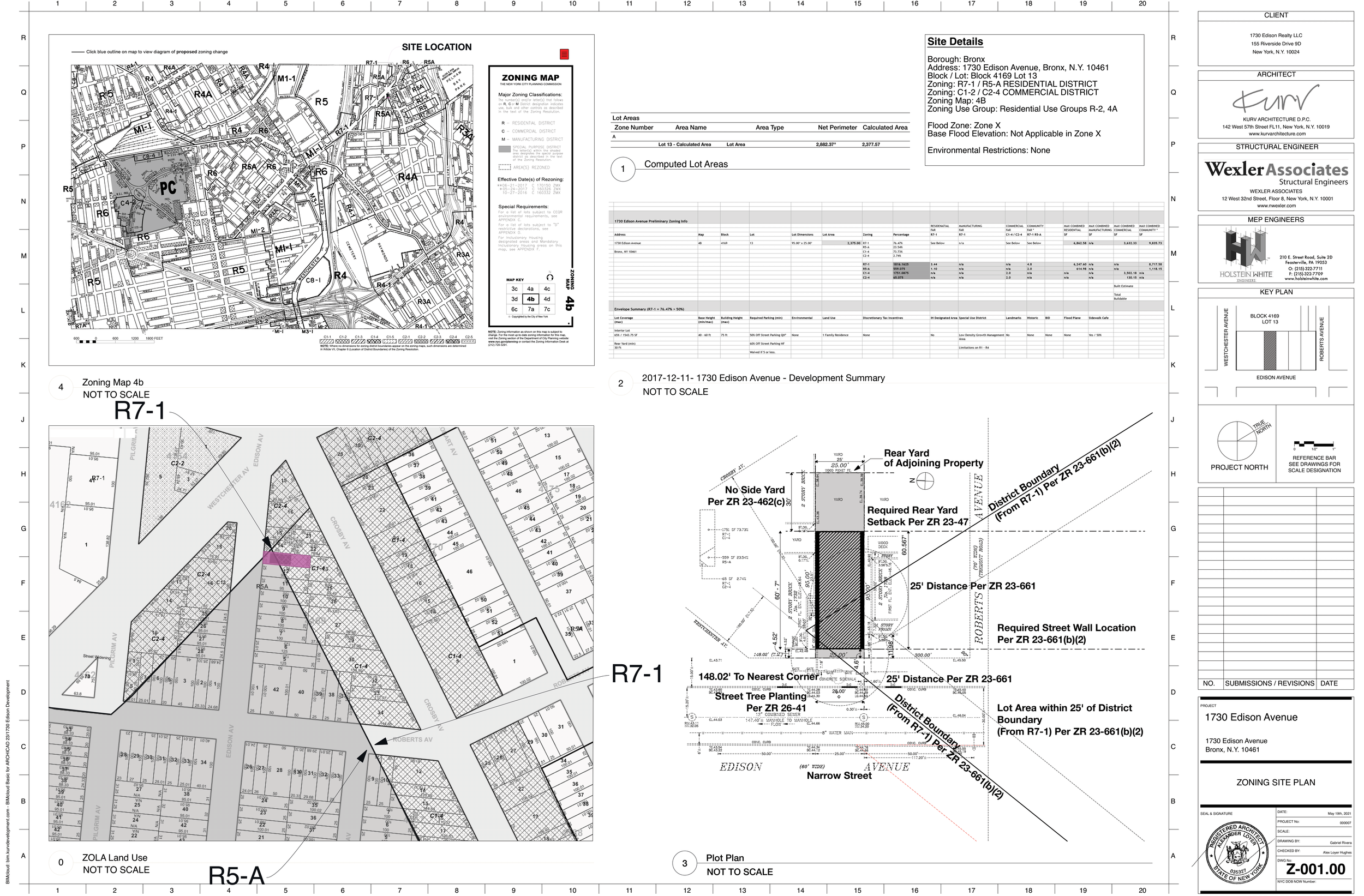Click the ZONING SITE PLAN sheet title
The height and width of the screenshot is (896, 1364).
click(x=1275, y=783)
